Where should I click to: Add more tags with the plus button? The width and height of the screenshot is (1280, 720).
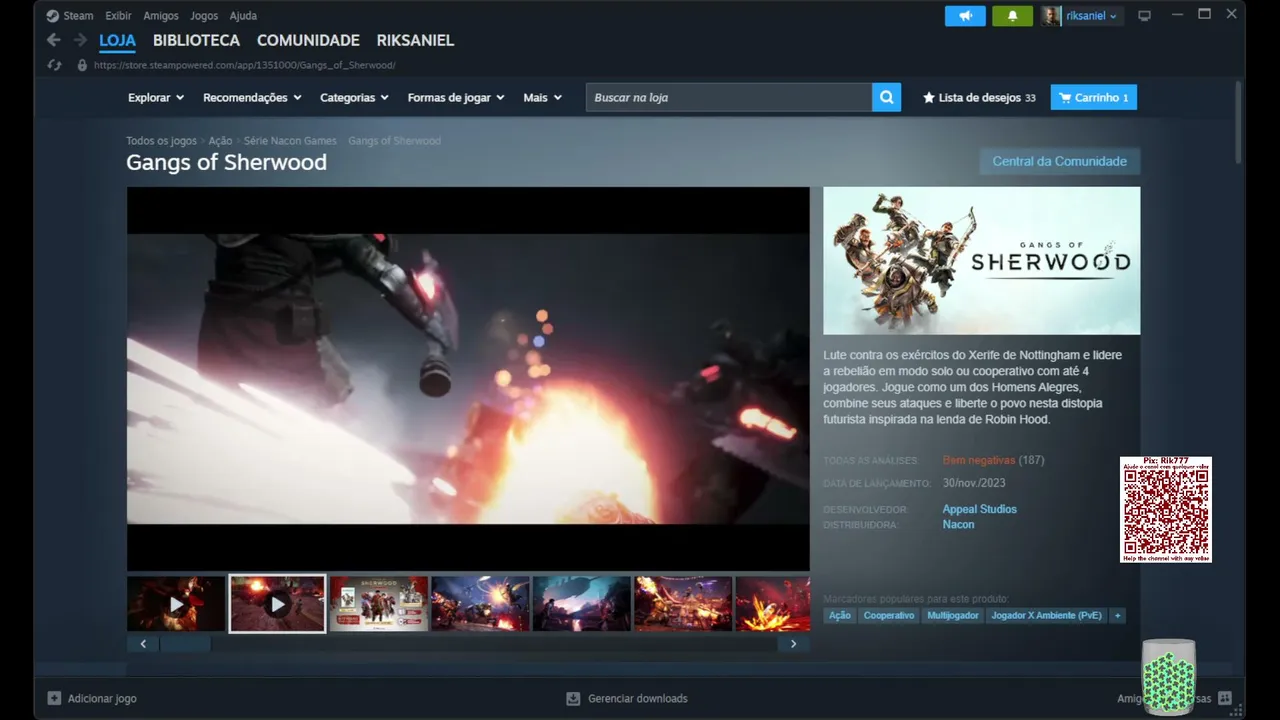(x=1117, y=615)
